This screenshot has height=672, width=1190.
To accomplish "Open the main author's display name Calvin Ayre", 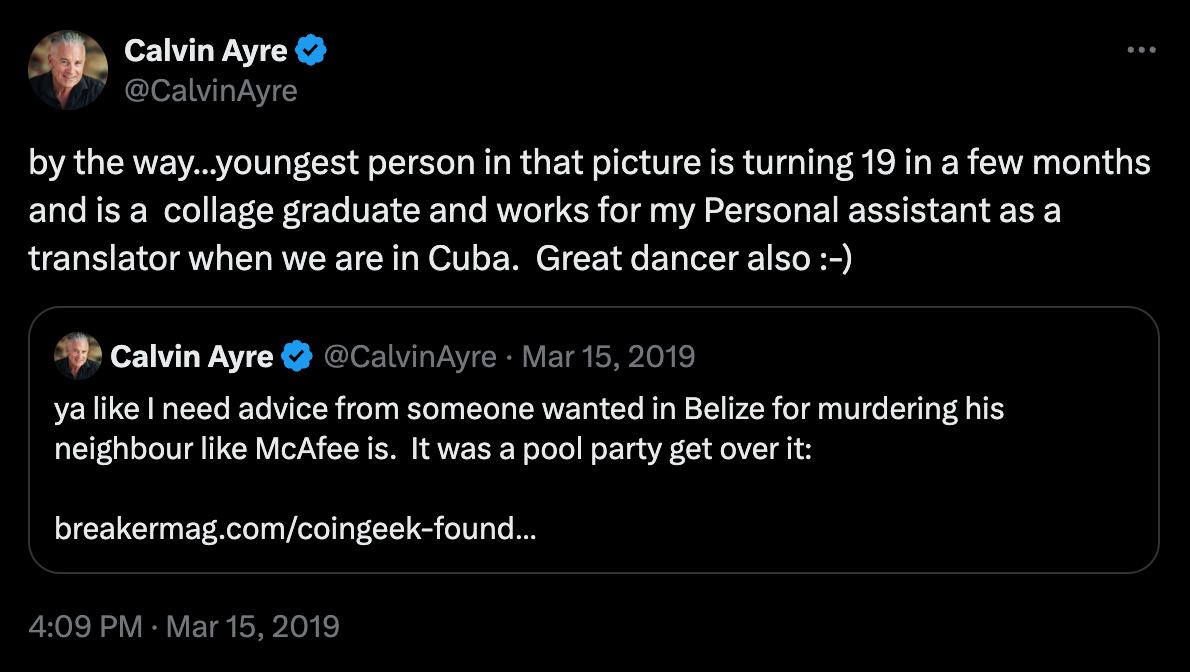I will (205, 50).
